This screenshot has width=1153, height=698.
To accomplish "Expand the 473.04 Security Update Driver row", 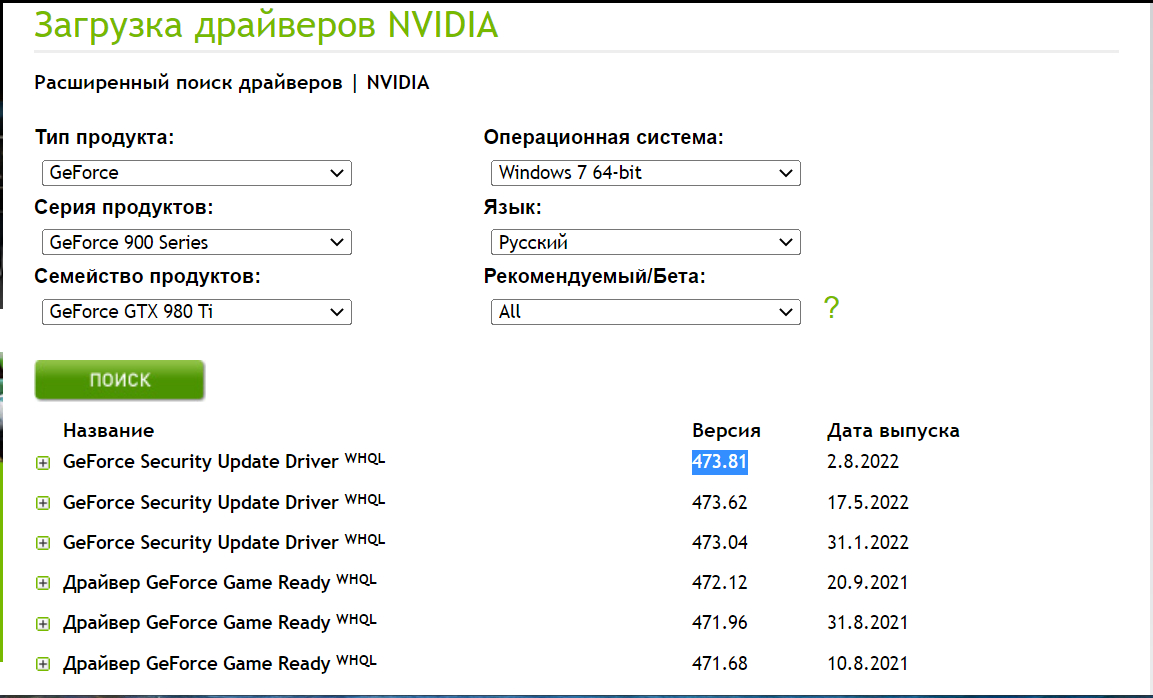I will pos(43,543).
